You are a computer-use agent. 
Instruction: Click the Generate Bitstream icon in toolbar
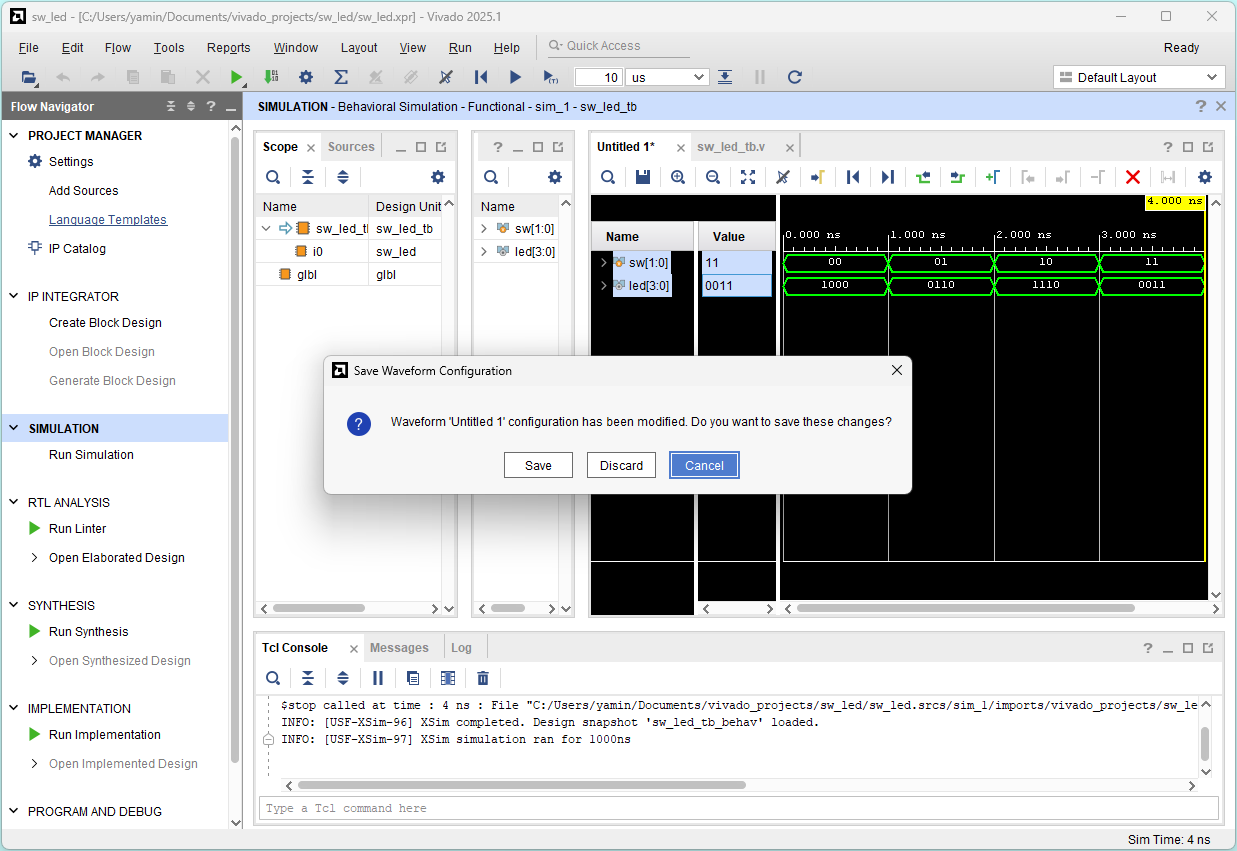pos(271,77)
